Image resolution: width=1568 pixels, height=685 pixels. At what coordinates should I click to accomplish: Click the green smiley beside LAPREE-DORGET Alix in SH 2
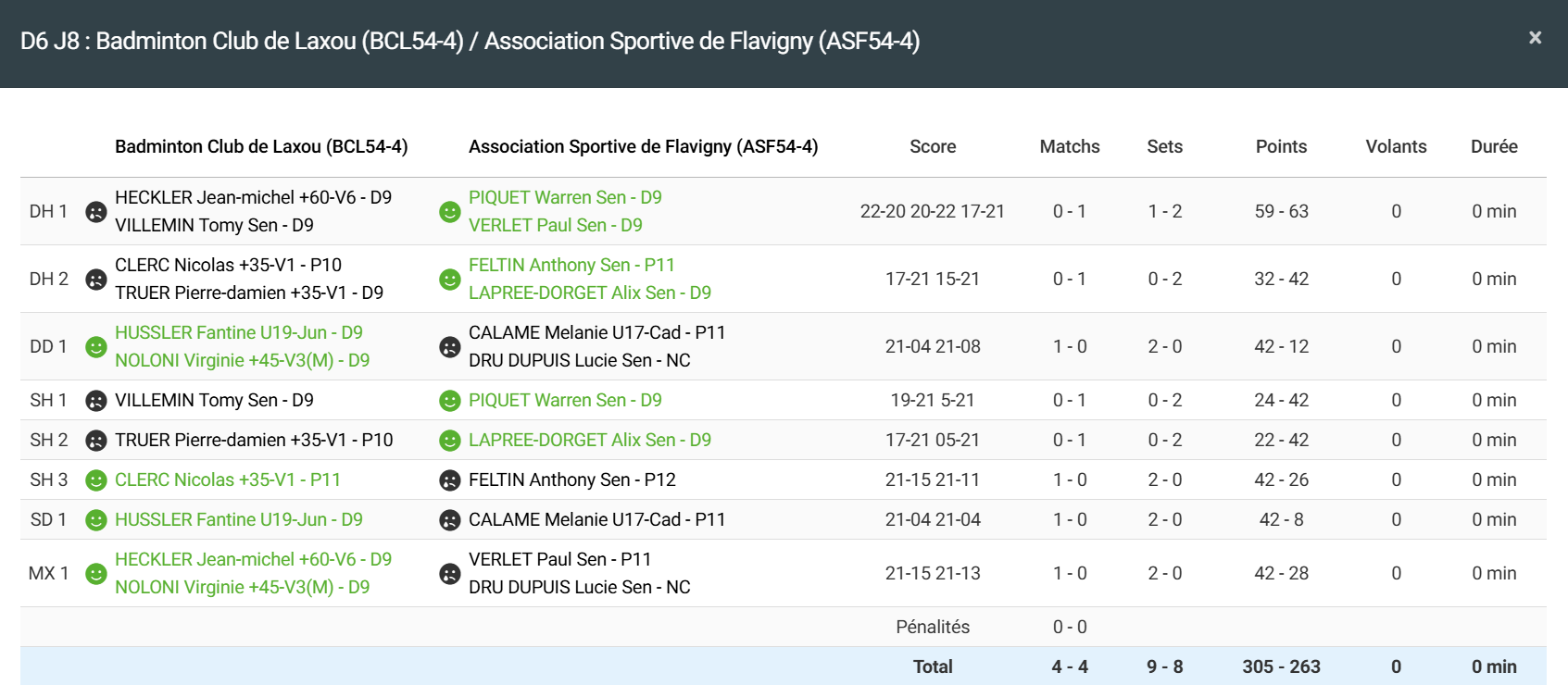(450, 441)
